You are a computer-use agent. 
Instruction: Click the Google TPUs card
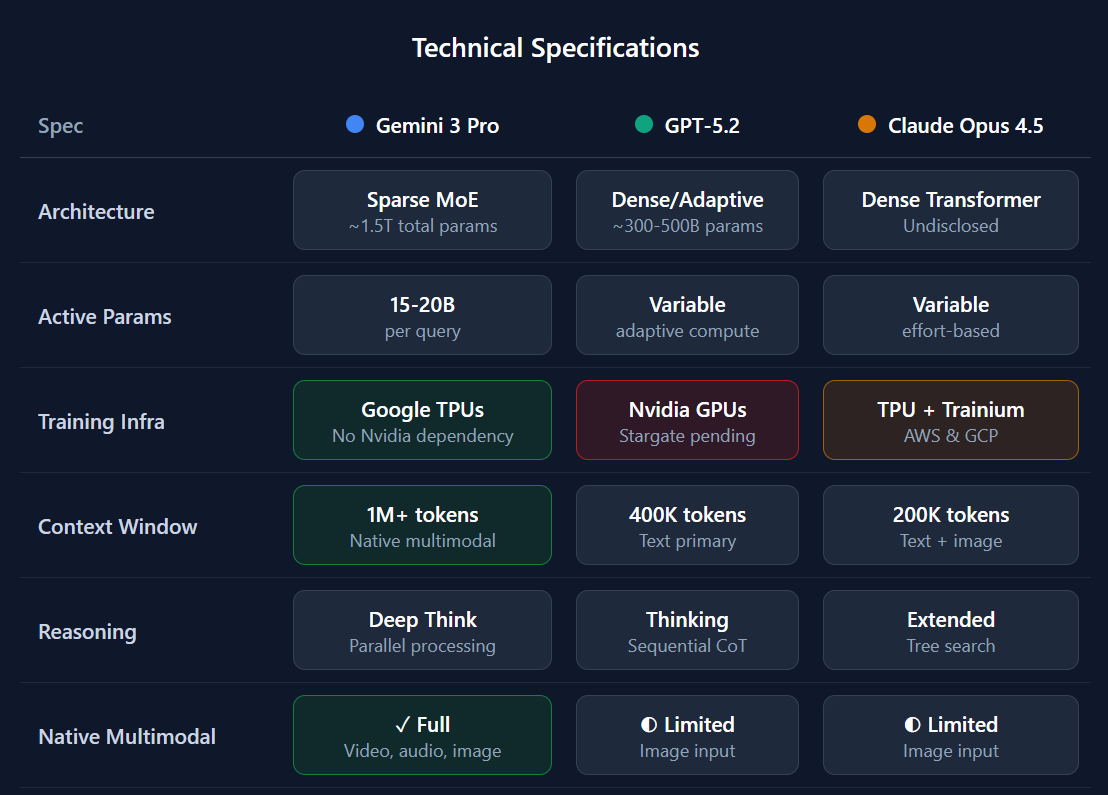pos(423,420)
